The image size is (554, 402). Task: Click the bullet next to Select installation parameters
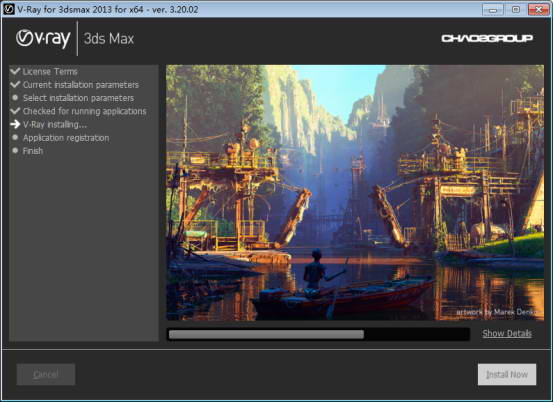tap(15, 97)
